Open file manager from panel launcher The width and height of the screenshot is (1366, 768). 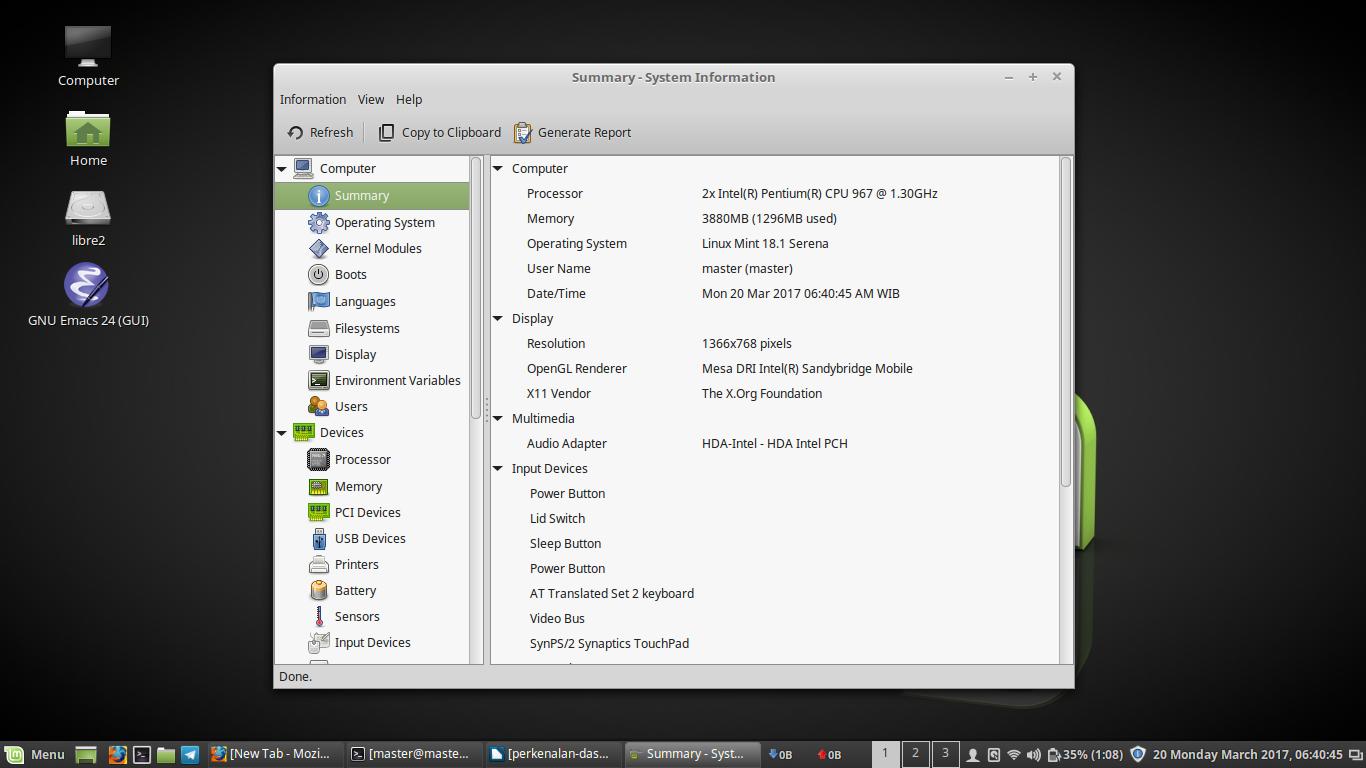(166, 754)
